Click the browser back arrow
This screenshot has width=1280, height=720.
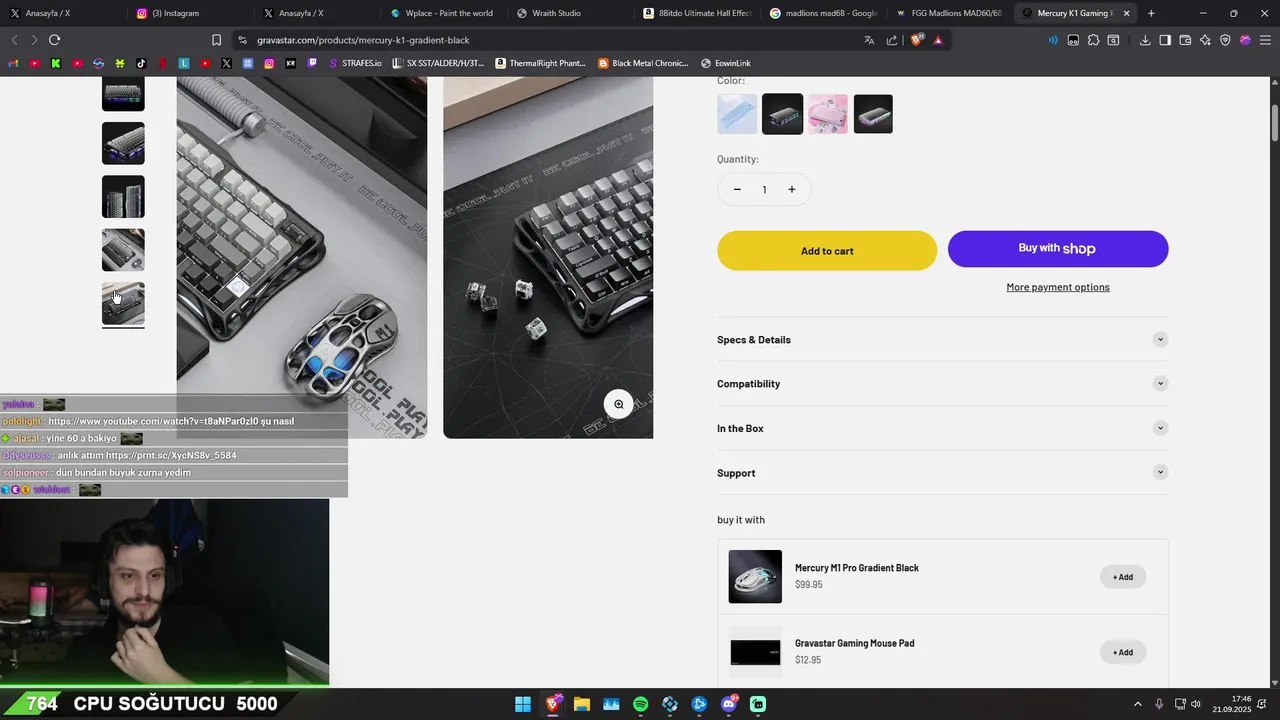14,40
